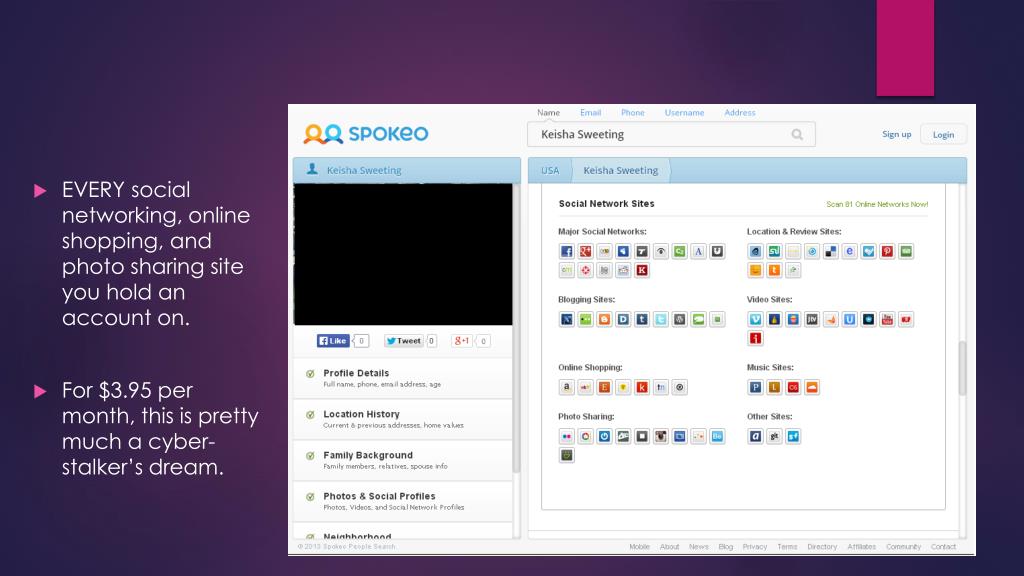Viewport: 1024px width, 576px height.
Task: Select the Name search tab
Action: tap(549, 112)
